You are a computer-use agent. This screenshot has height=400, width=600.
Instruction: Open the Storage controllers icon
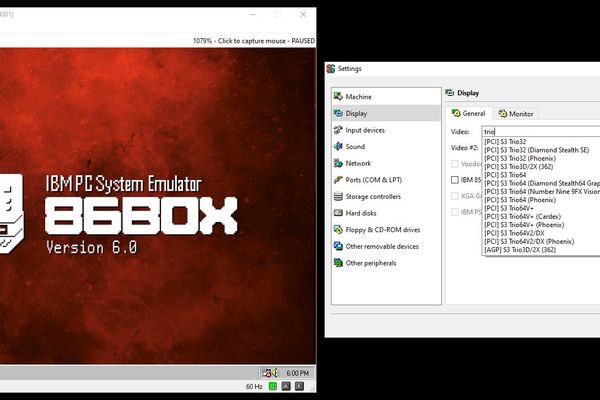pos(338,196)
